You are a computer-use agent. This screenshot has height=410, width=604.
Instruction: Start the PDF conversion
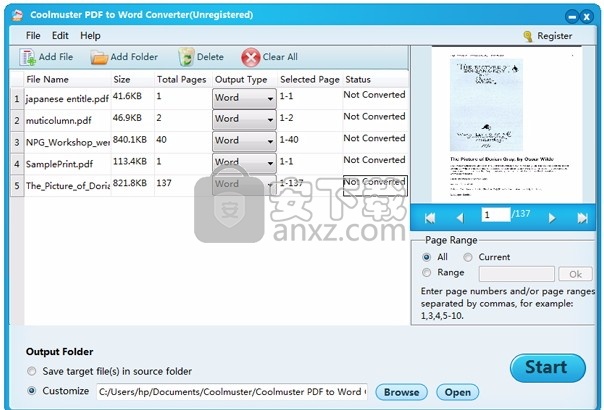547,368
